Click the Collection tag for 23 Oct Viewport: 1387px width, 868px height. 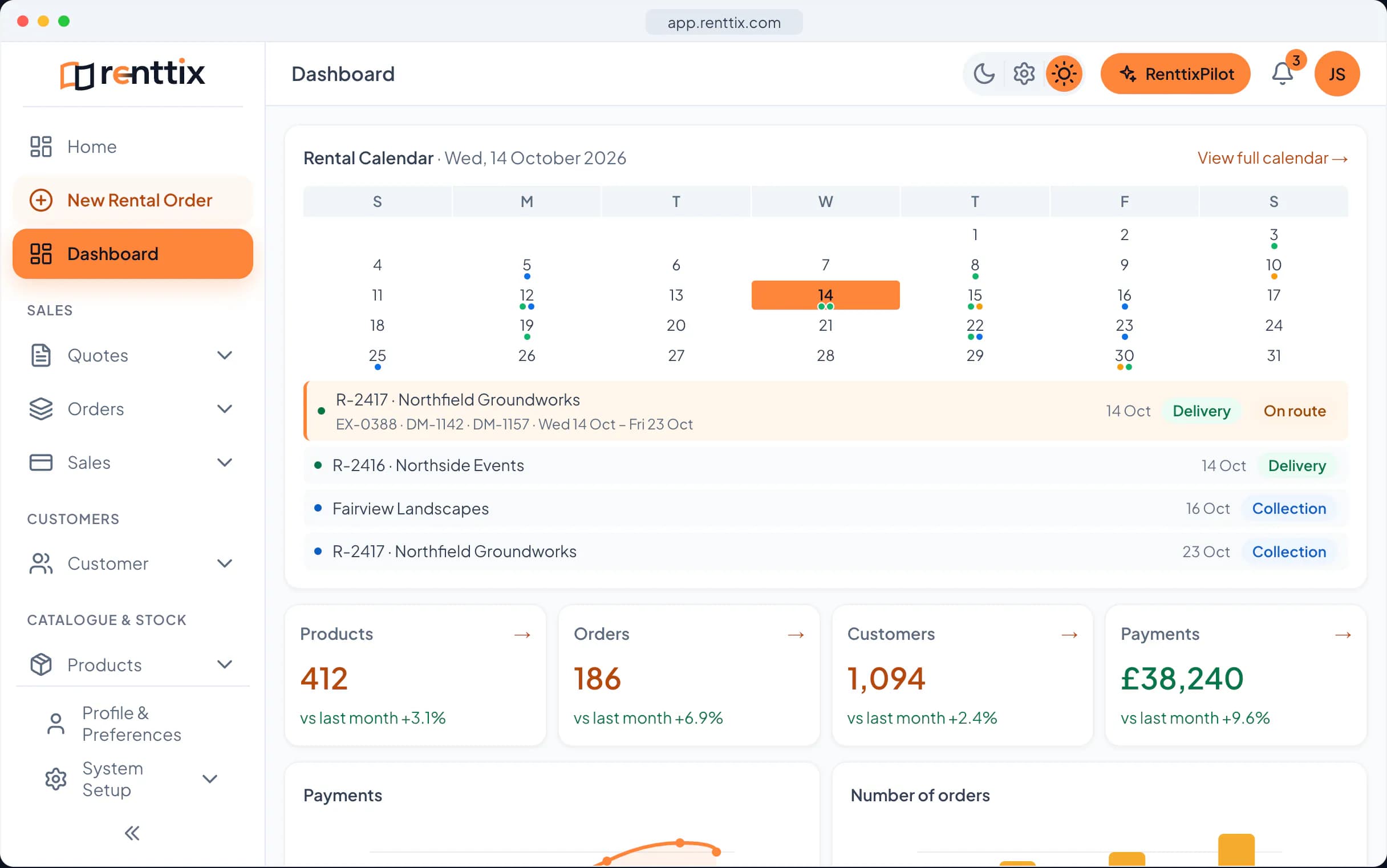click(1288, 551)
